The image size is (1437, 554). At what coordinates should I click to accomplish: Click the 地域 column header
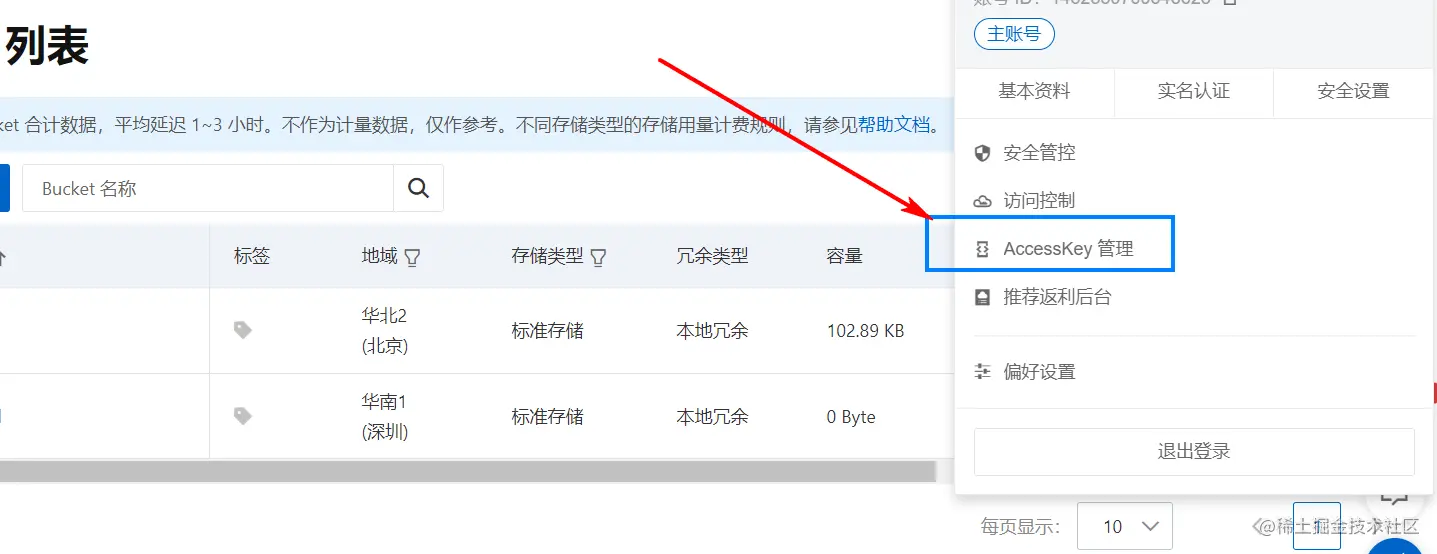380,256
